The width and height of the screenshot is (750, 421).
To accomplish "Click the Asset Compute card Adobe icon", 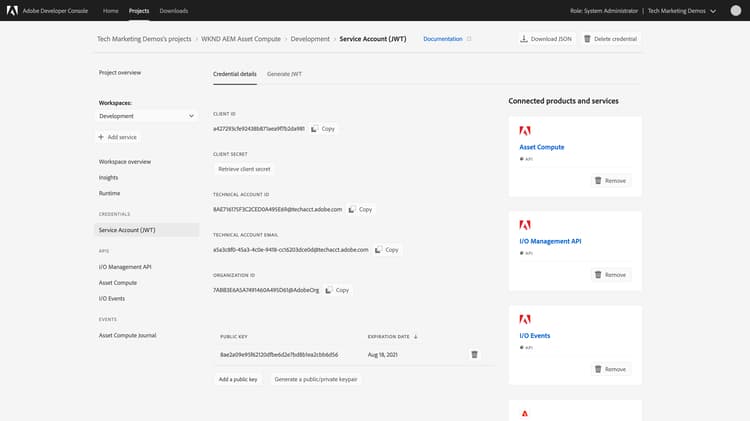I will [525, 131].
